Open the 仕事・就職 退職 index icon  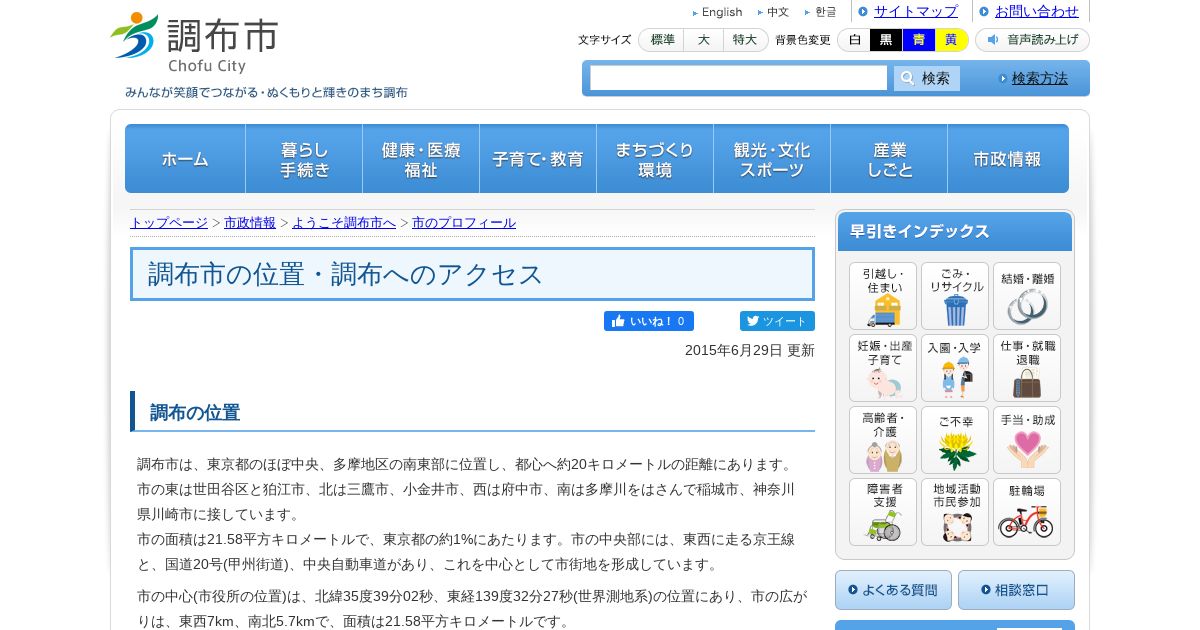click(x=1027, y=368)
